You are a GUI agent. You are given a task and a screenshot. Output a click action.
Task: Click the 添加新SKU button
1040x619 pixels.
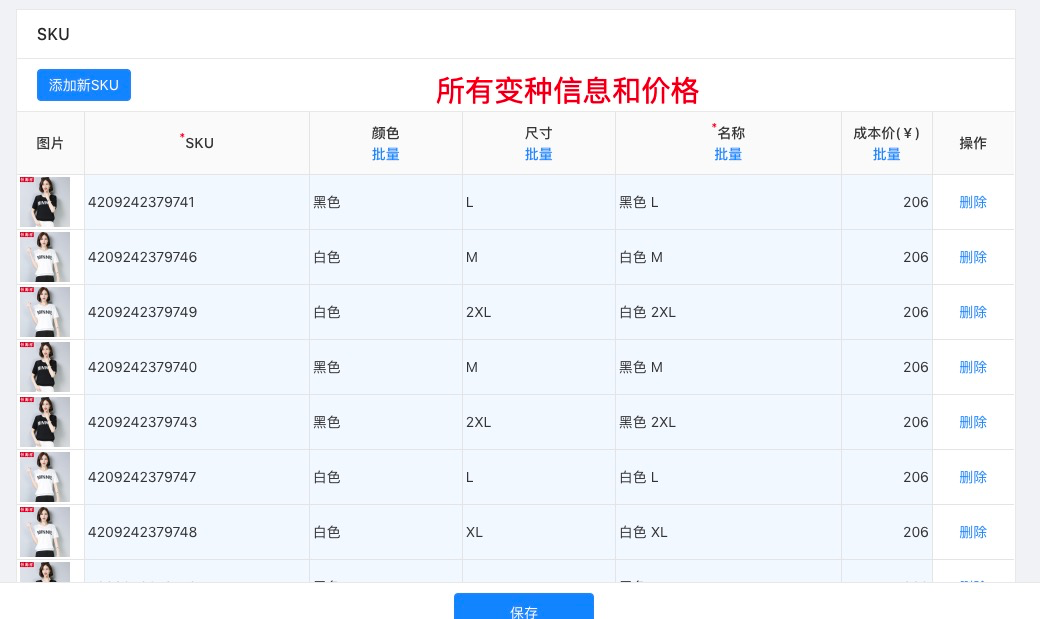[84, 85]
